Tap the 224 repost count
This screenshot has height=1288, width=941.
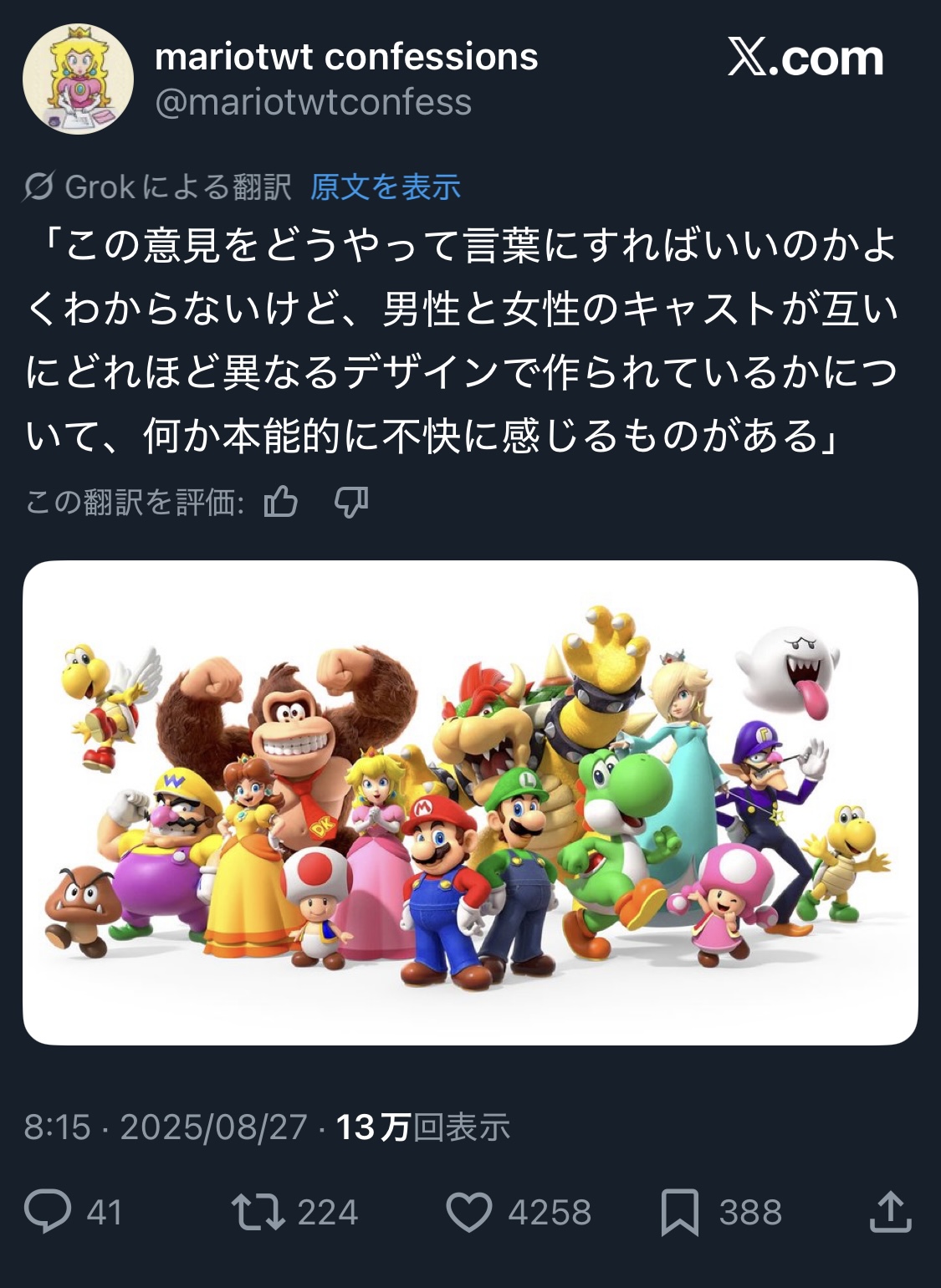coord(328,1212)
